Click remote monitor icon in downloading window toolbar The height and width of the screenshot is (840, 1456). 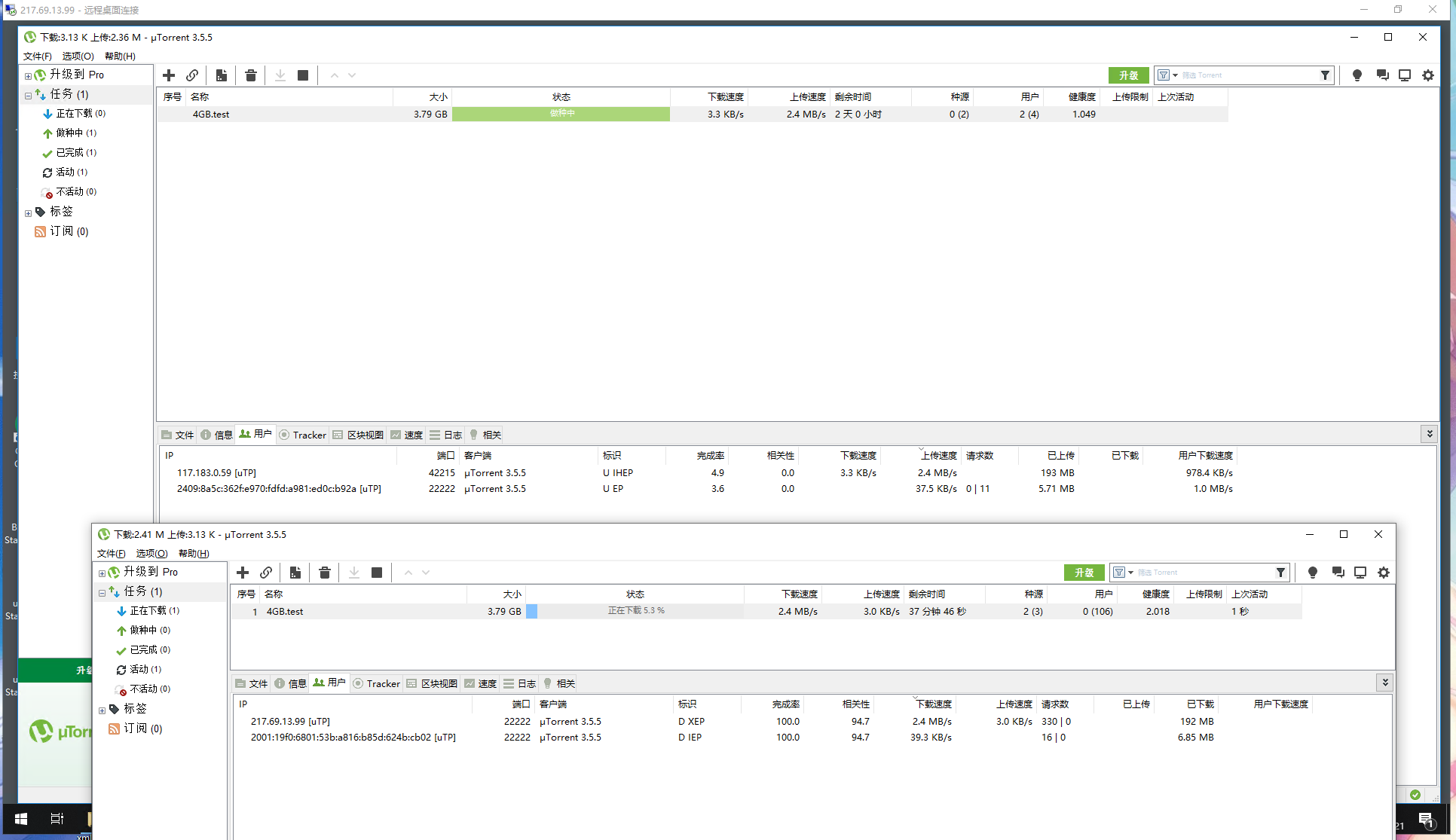1360,573
